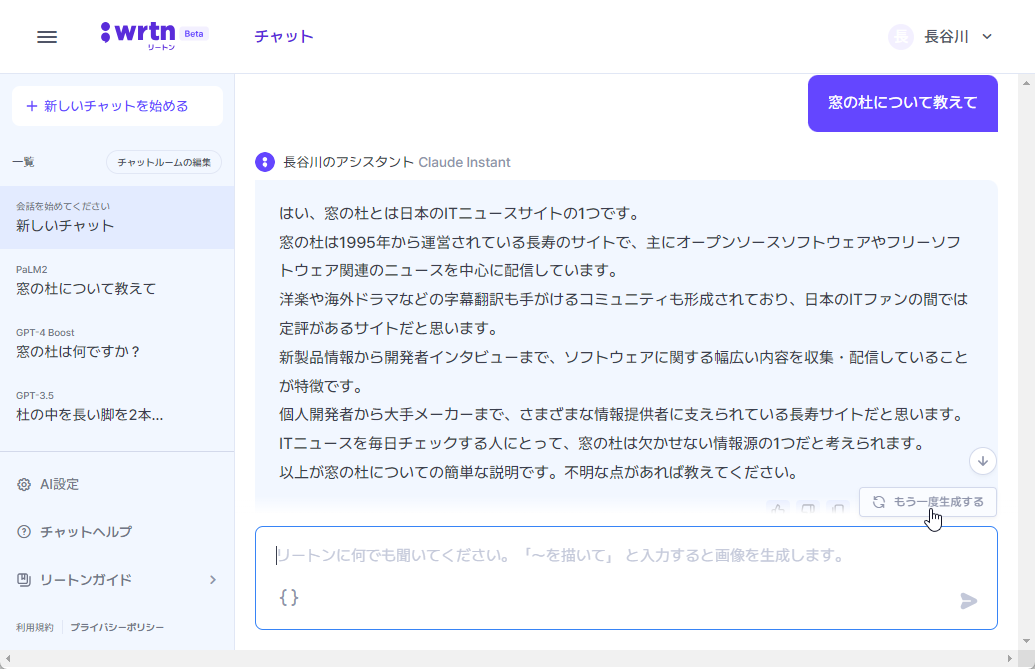Jump to bottom with the down-arrow button
1035x669 pixels.
[x=982, y=461]
